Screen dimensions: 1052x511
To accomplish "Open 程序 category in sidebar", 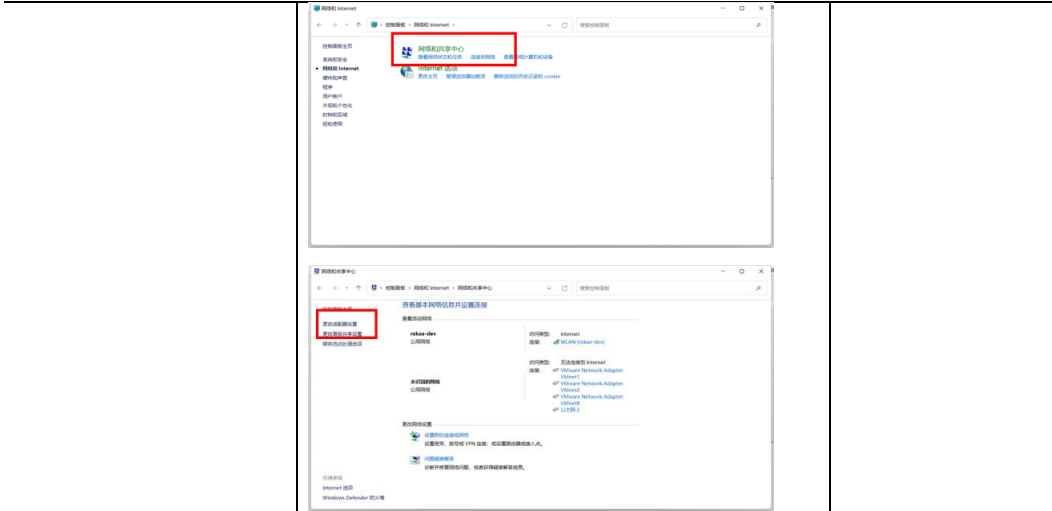I will coord(327,87).
